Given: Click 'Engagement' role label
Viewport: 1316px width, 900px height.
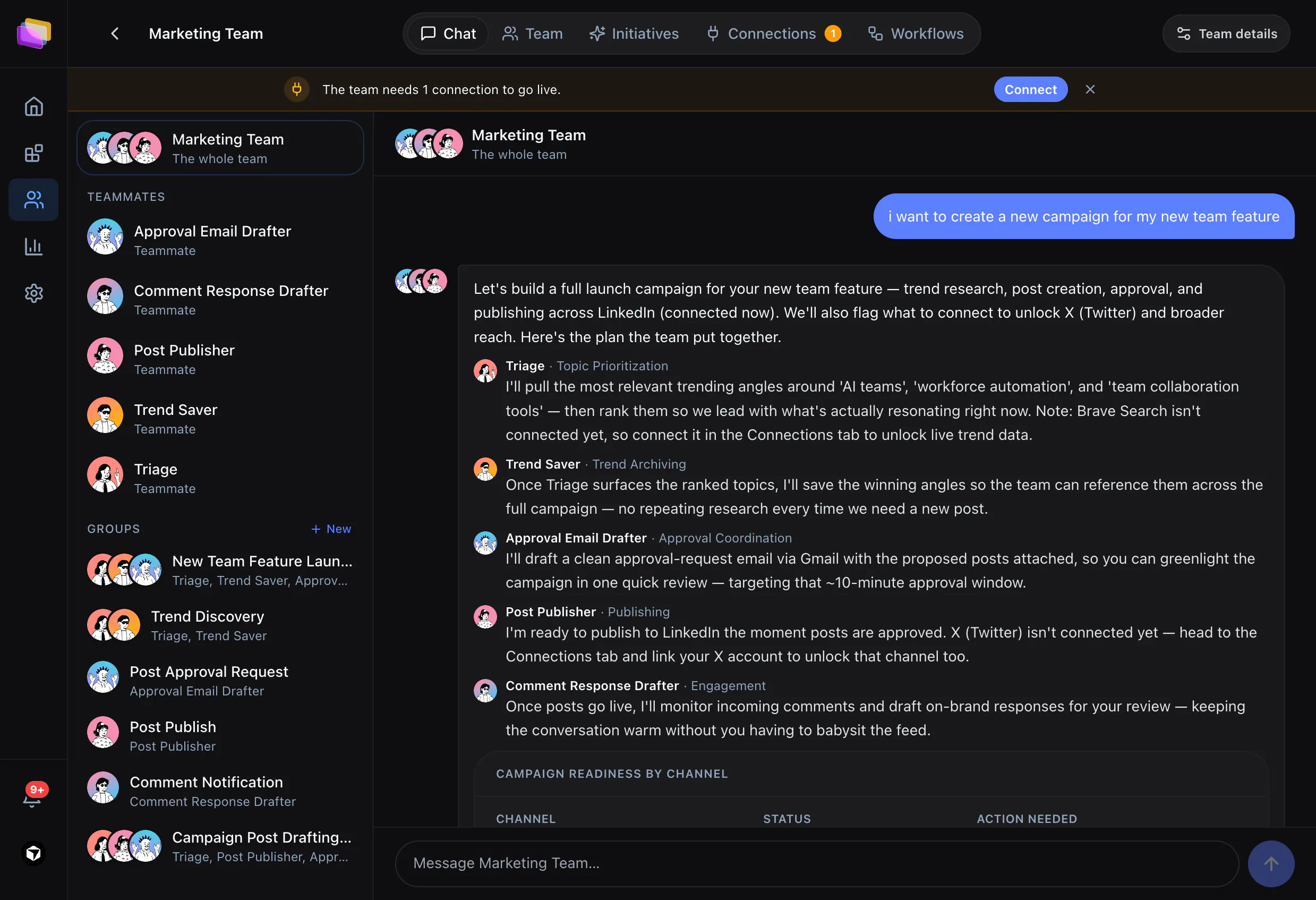Looking at the screenshot, I should 728,686.
